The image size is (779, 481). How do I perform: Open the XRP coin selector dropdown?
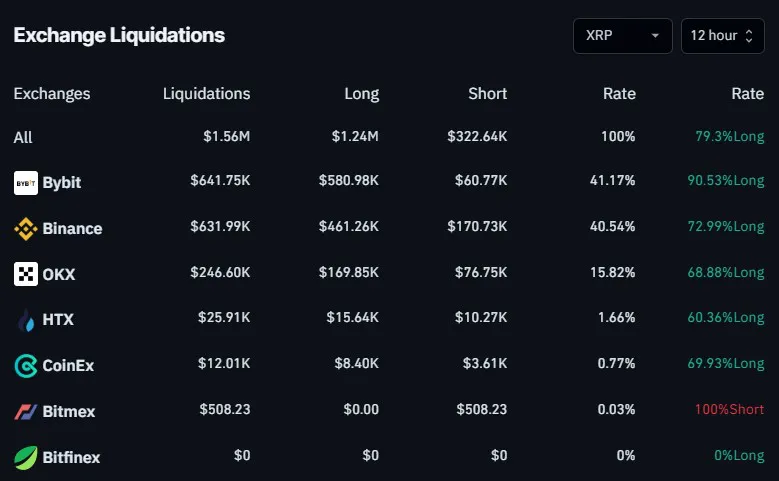pyautogui.click(x=622, y=36)
